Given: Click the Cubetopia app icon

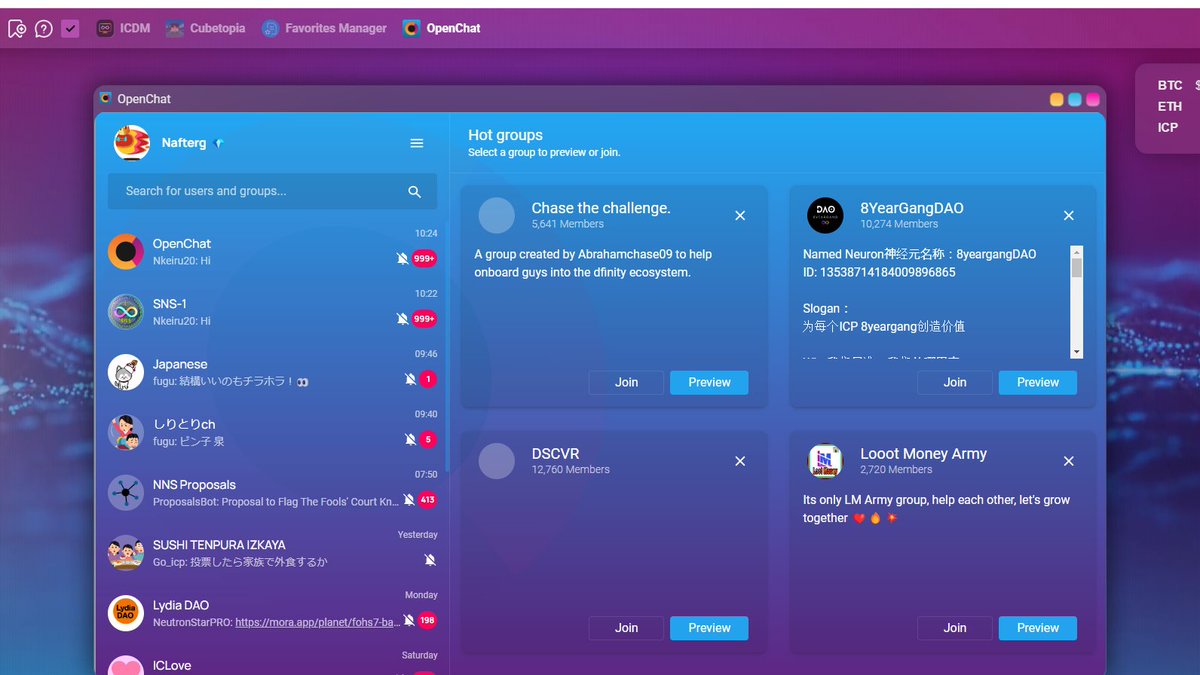Looking at the screenshot, I should (175, 28).
